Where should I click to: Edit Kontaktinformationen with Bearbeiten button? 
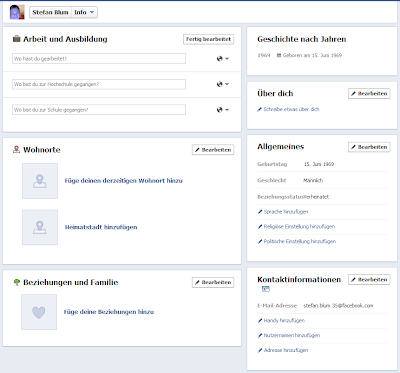pyautogui.click(x=369, y=280)
